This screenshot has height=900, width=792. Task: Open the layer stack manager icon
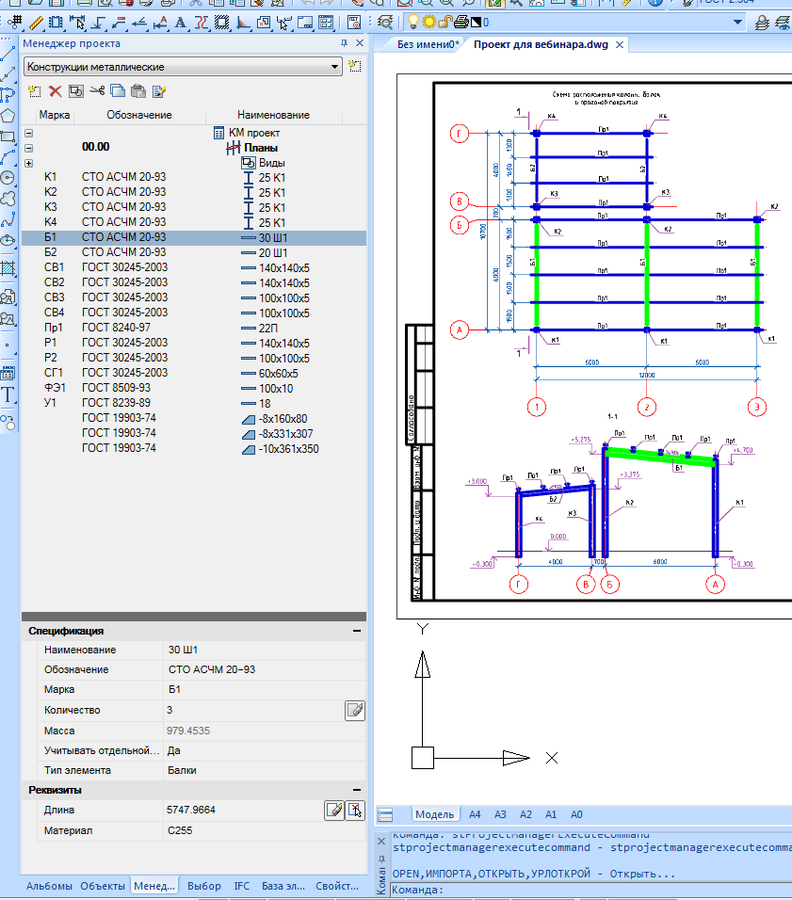click(x=762, y=22)
